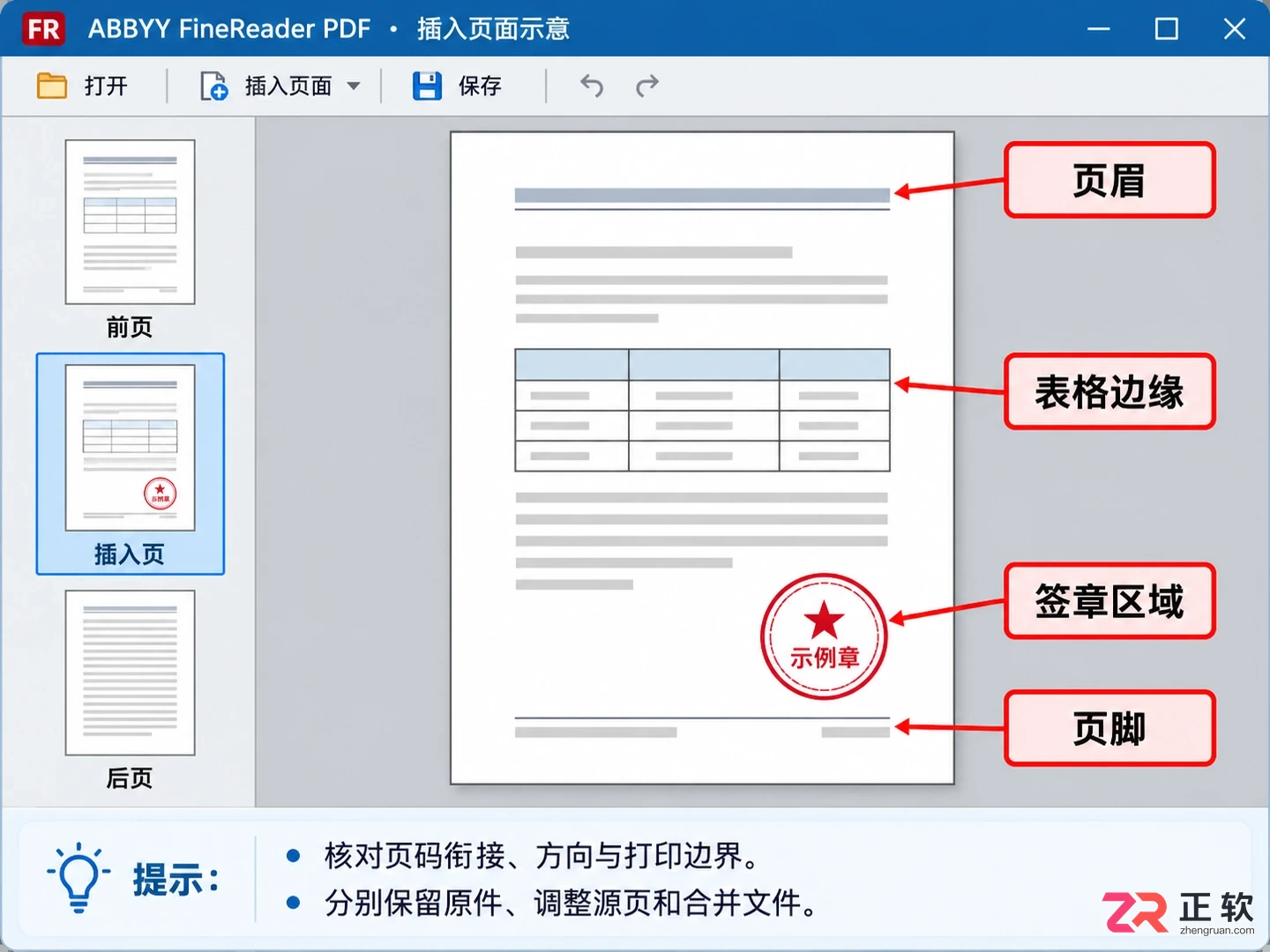Click the hint text starting with 分别保留原件
This screenshot has width=1270, height=952.
click(x=571, y=903)
